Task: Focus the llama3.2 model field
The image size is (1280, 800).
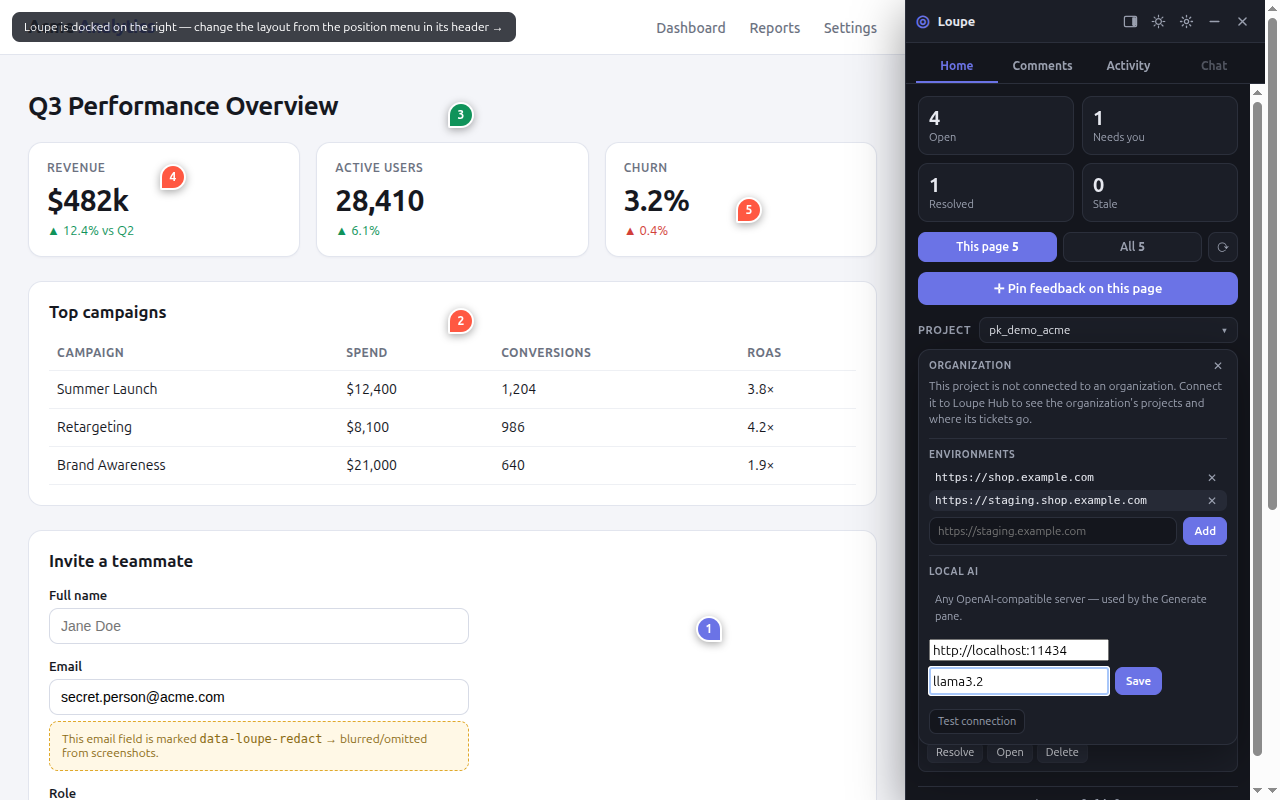Action: (1019, 681)
